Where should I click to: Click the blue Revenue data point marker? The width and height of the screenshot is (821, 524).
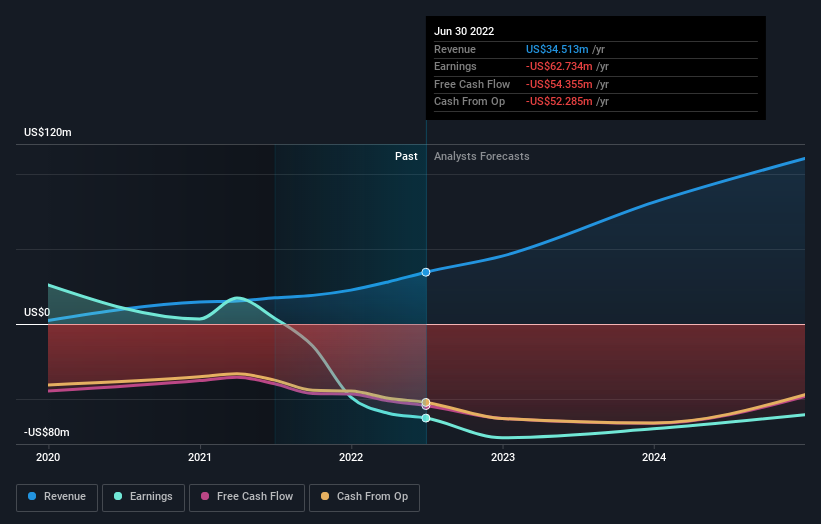[426, 272]
